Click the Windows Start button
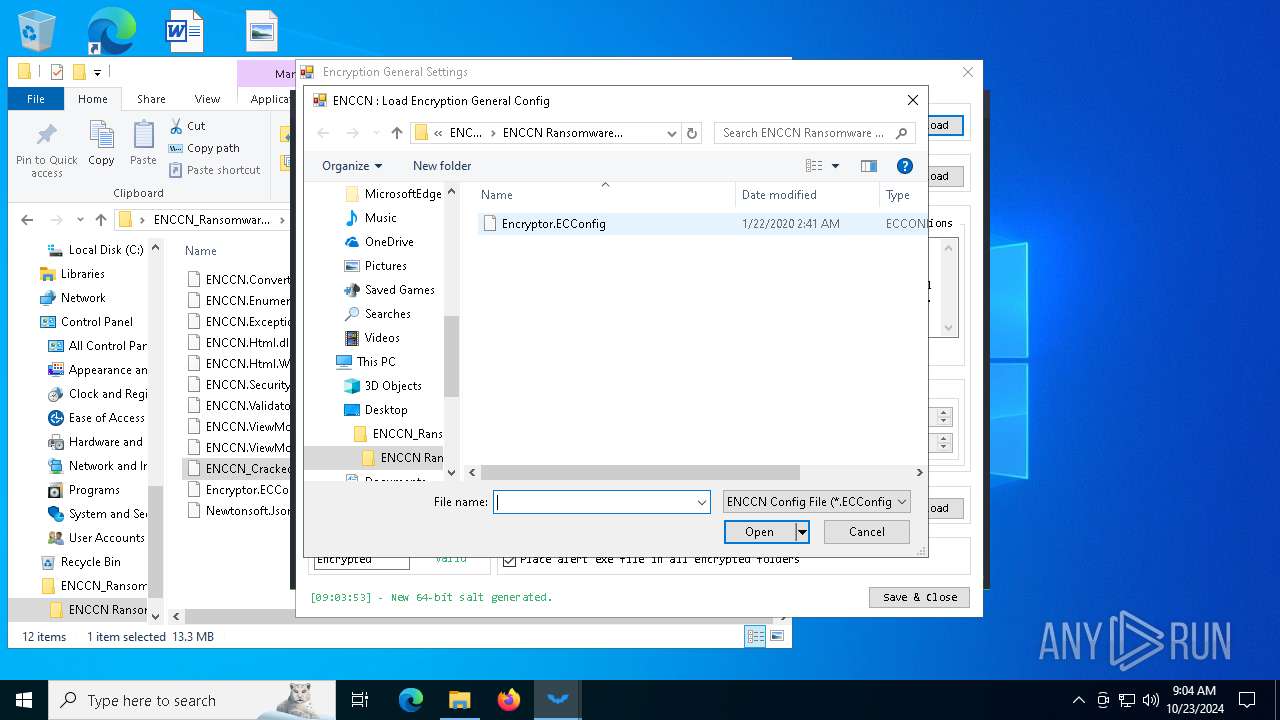This screenshot has height=720, width=1280. (24, 700)
